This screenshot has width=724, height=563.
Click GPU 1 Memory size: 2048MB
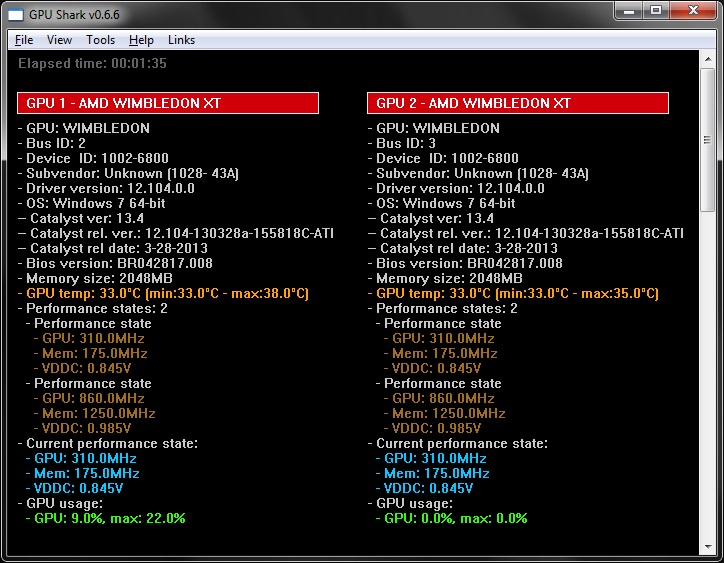95,278
